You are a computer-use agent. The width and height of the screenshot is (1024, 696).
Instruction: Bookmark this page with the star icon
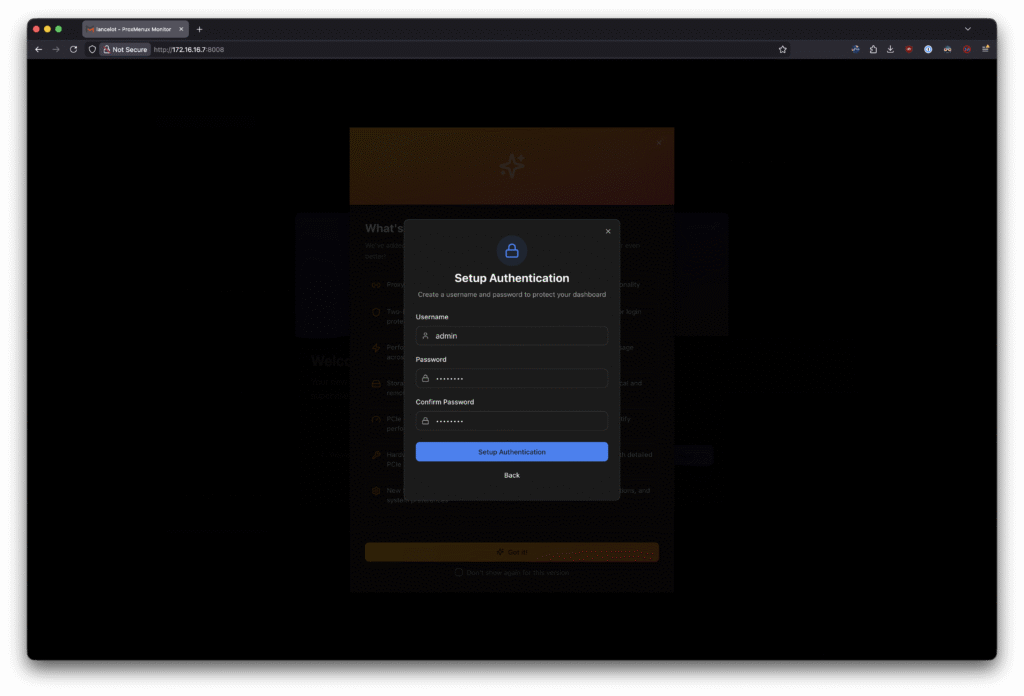coord(782,49)
